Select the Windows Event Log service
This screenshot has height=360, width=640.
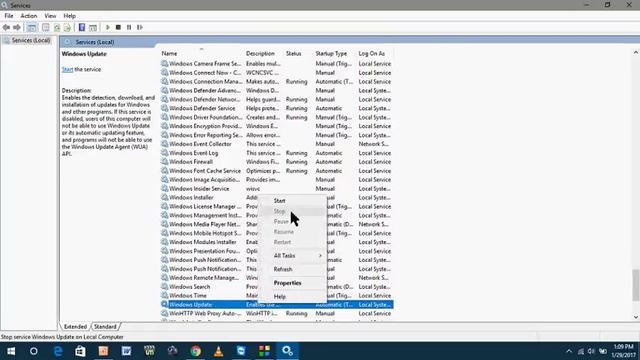276,153
